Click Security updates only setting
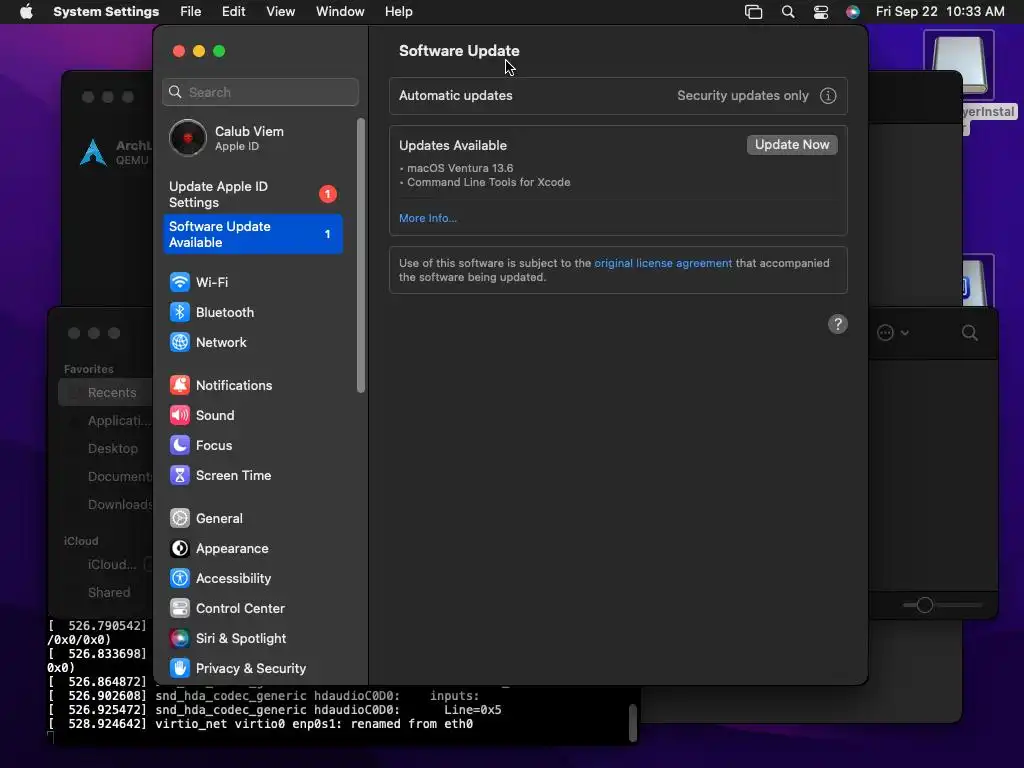Screen dimensions: 1024x768 click(743, 96)
